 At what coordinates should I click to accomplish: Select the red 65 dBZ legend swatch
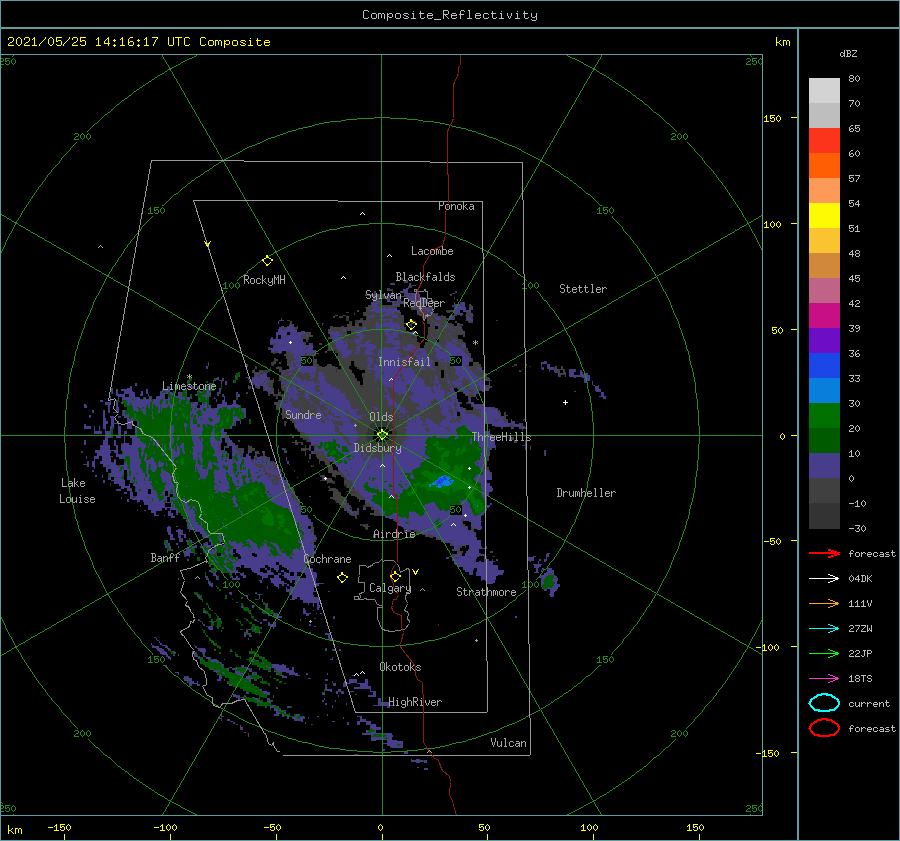point(824,140)
